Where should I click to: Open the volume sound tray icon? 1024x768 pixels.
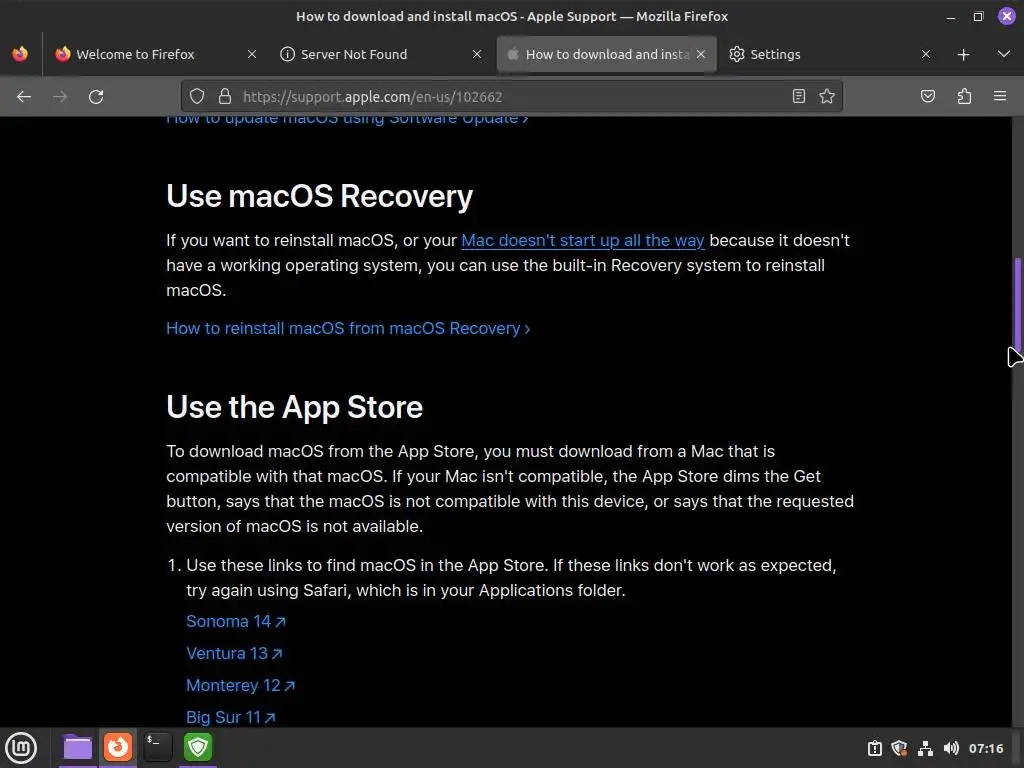pyautogui.click(x=951, y=748)
